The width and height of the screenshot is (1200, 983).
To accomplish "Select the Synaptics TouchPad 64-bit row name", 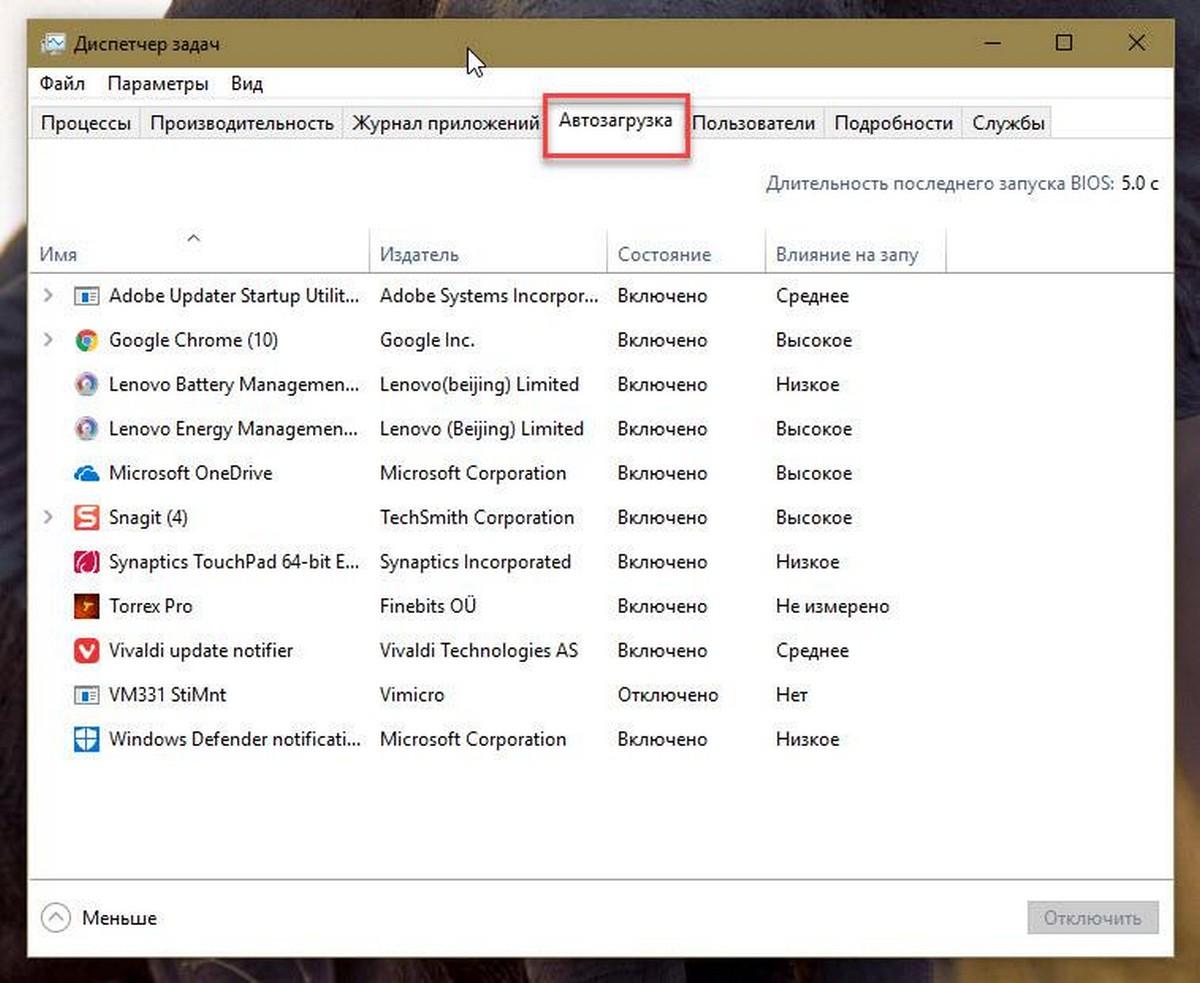I will coord(234,562).
